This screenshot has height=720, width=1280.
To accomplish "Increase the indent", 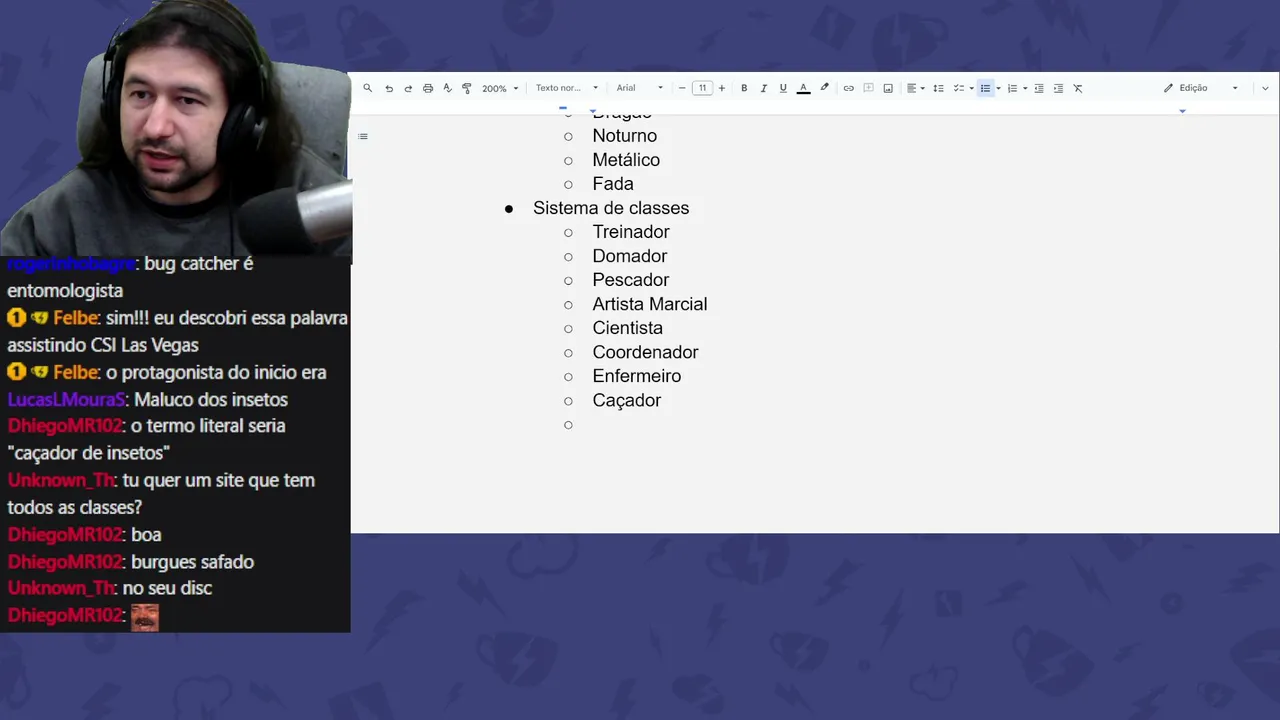I will pos(1059,88).
